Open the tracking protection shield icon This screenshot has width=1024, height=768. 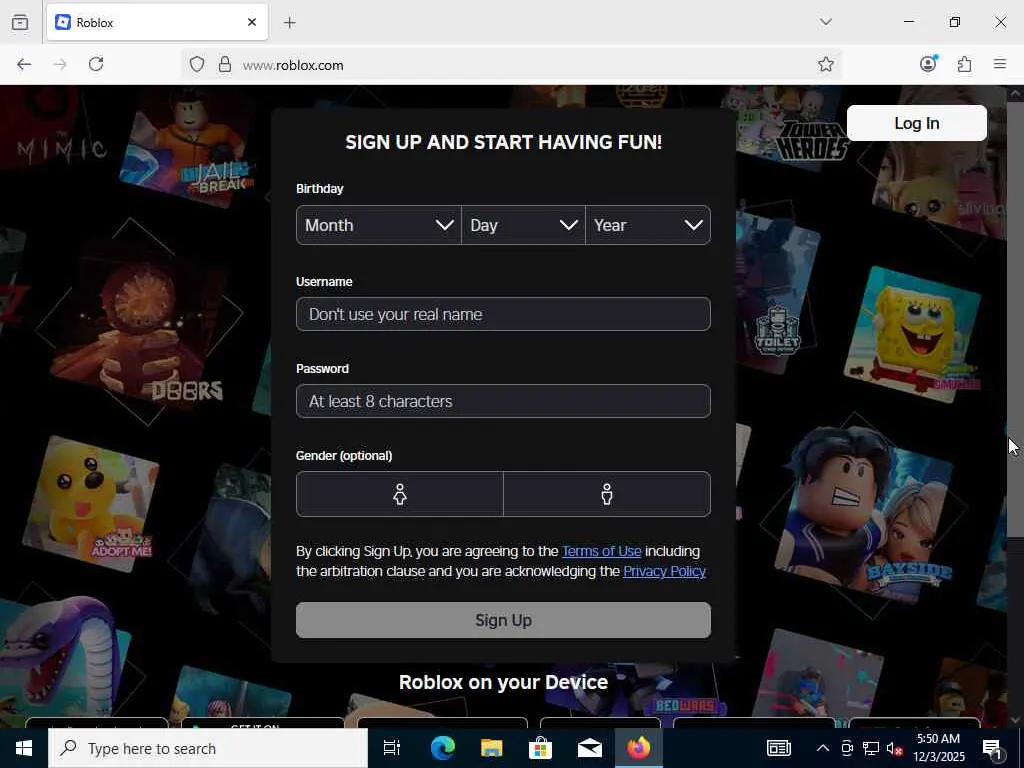point(197,65)
